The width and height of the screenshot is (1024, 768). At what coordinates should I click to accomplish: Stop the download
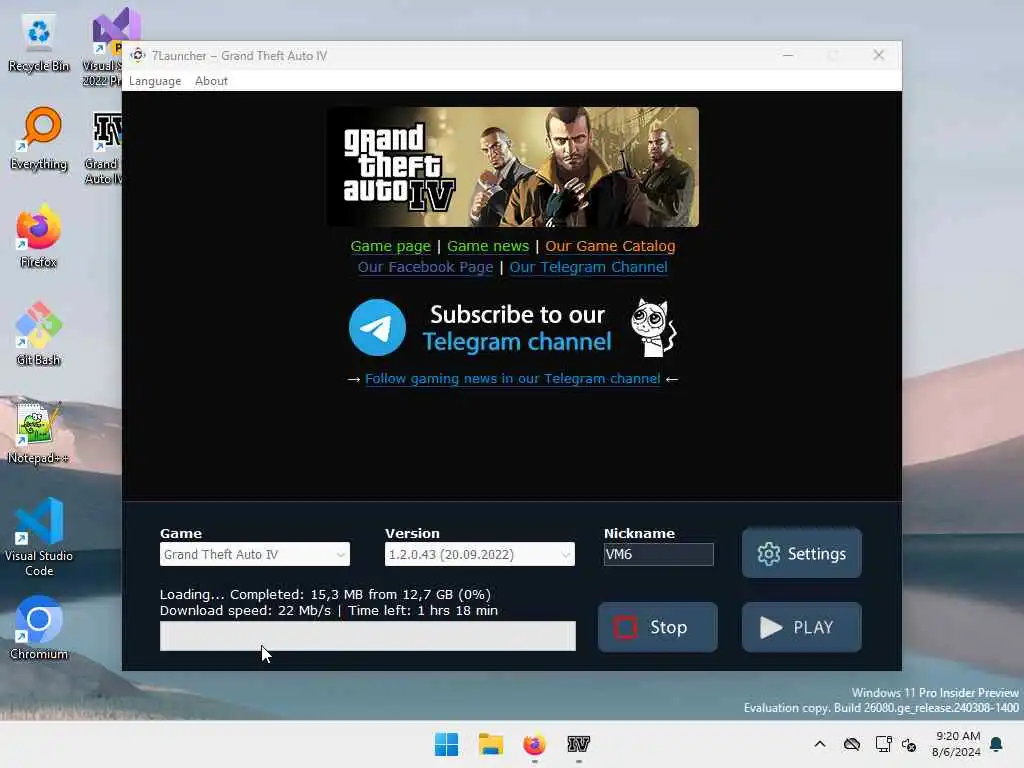(658, 627)
